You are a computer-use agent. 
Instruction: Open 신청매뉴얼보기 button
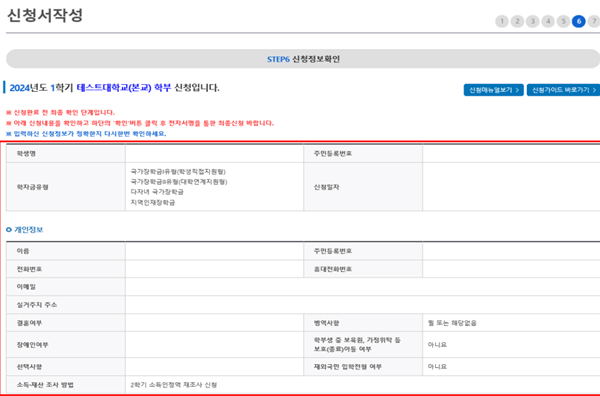coord(494,90)
